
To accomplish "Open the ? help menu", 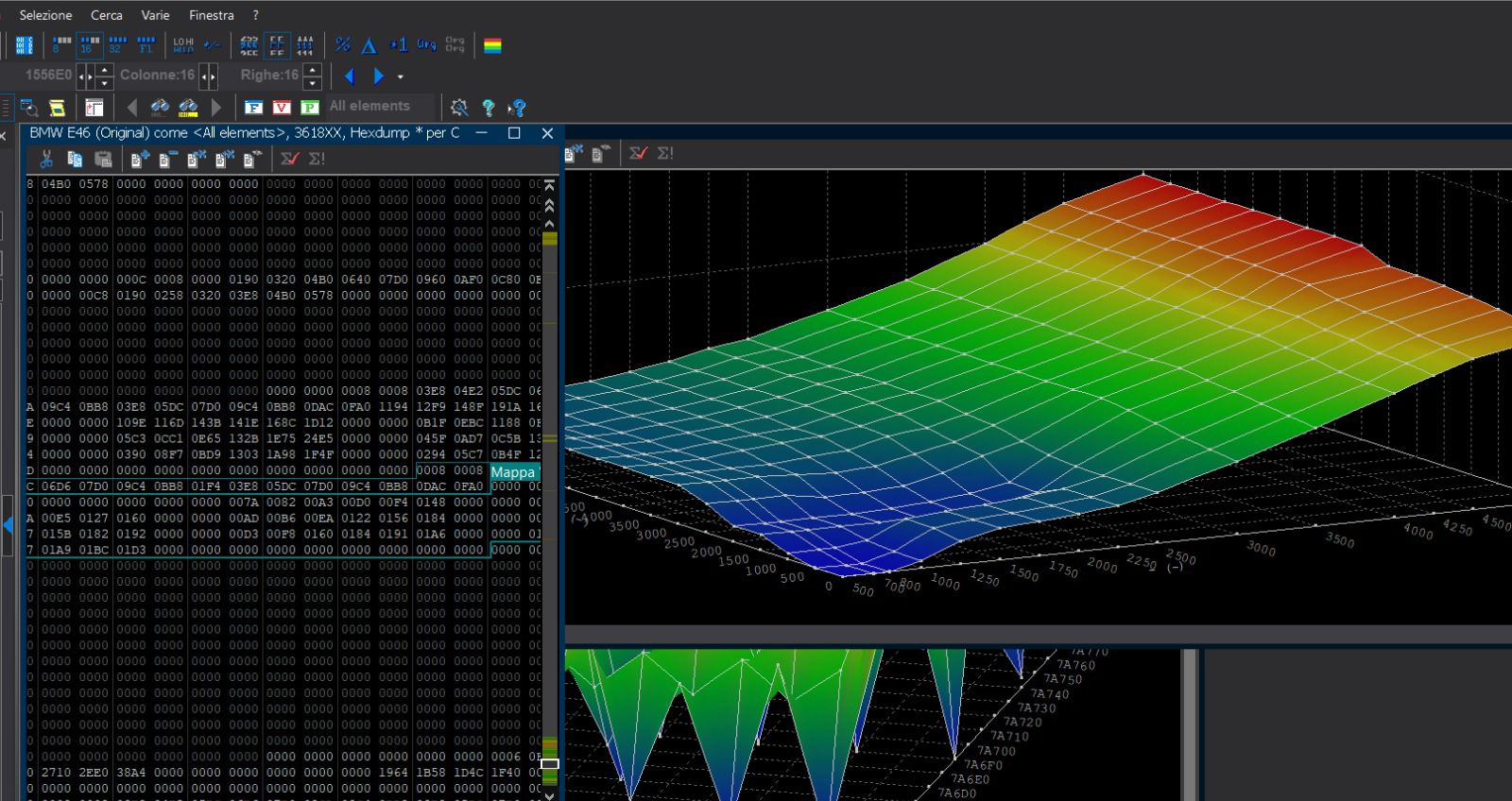I will 255,15.
